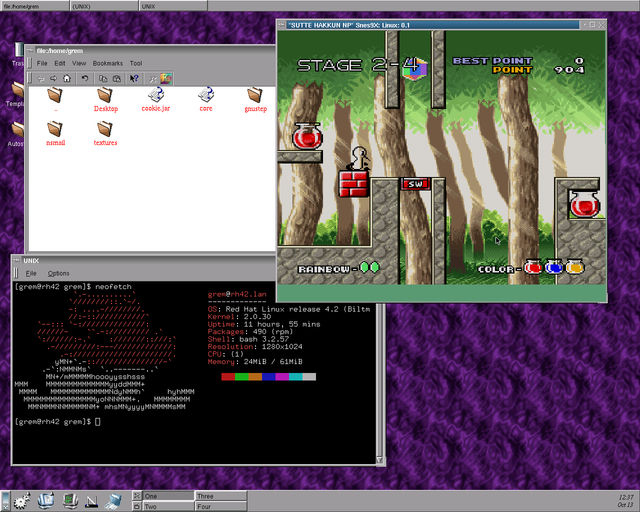Switch to virtual desktop Two
This screenshot has height=512, width=640.
pos(168,506)
